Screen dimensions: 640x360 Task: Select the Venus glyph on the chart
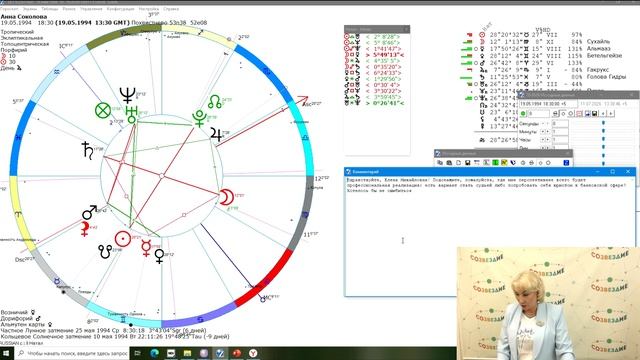pos(159,256)
